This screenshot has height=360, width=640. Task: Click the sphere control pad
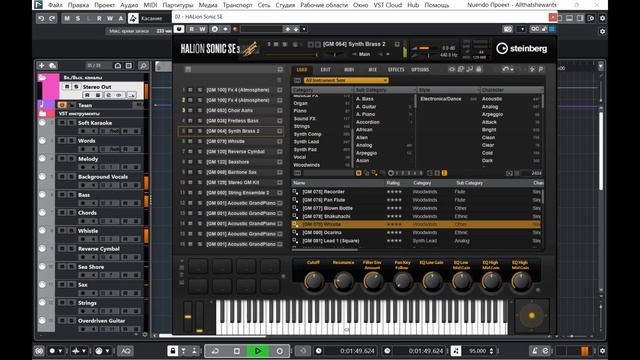[531, 316]
